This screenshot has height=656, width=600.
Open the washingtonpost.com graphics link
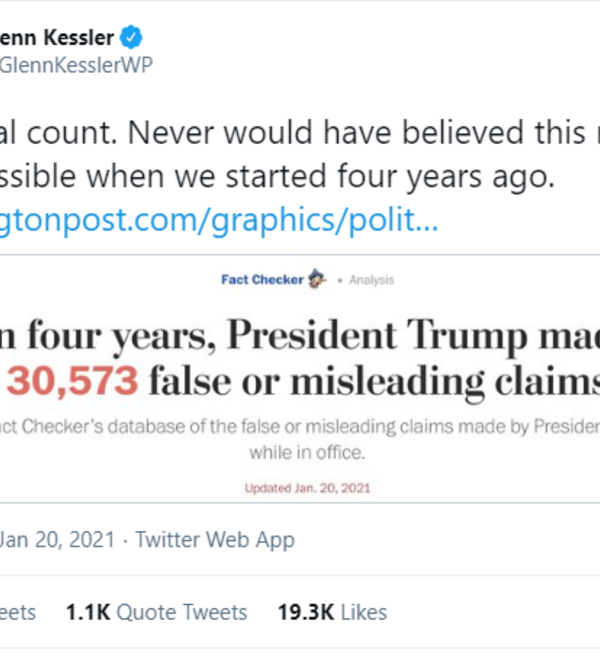tap(219, 220)
